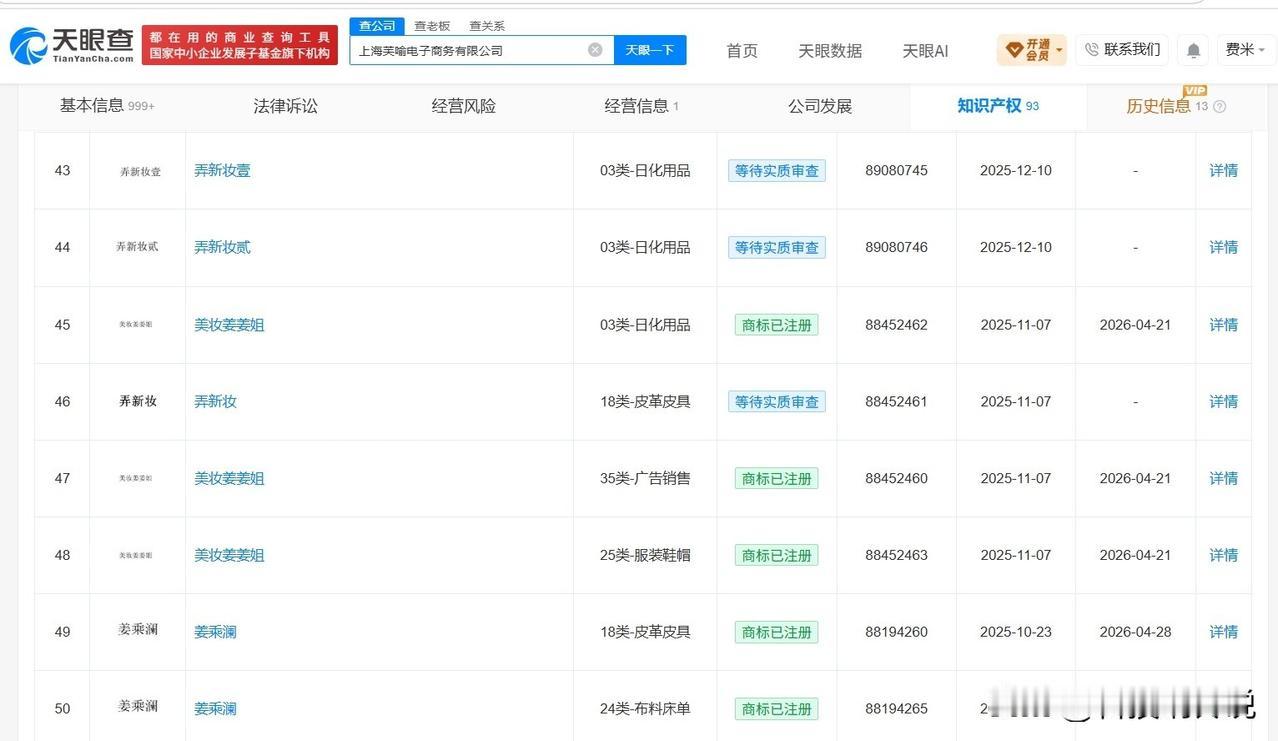Clear the search box with the X icon

tap(595, 50)
